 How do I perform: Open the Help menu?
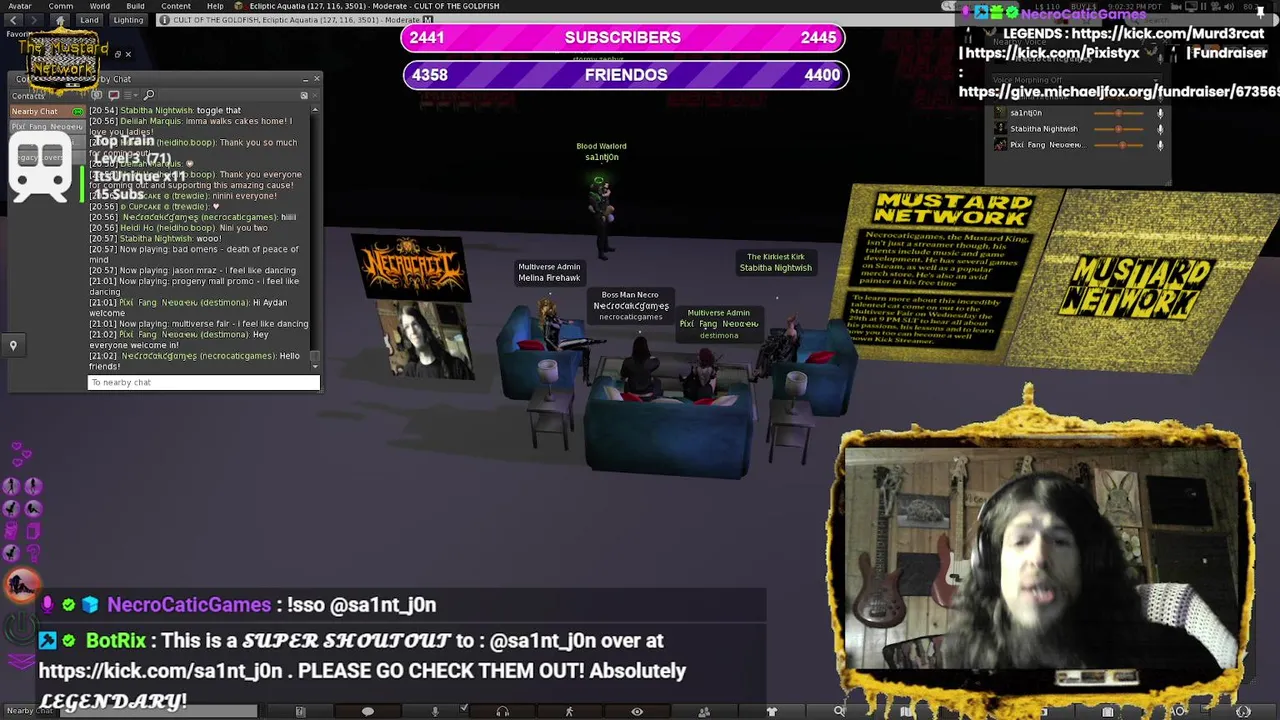point(215,6)
